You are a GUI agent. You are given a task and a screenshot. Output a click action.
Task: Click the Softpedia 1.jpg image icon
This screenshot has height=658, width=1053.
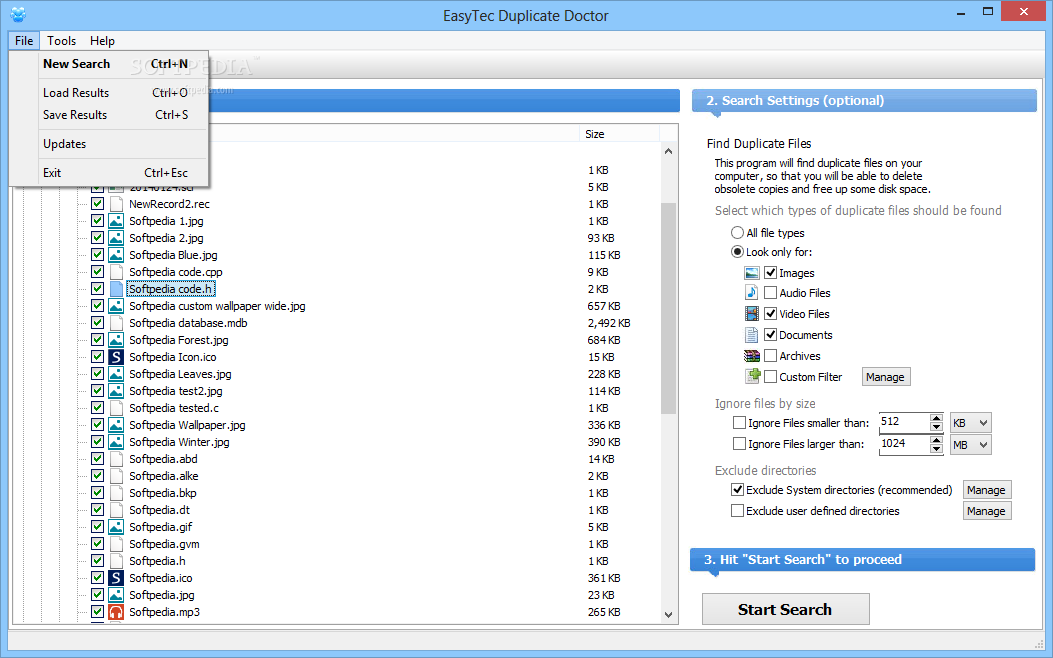pyautogui.click(x=116, y=221)
